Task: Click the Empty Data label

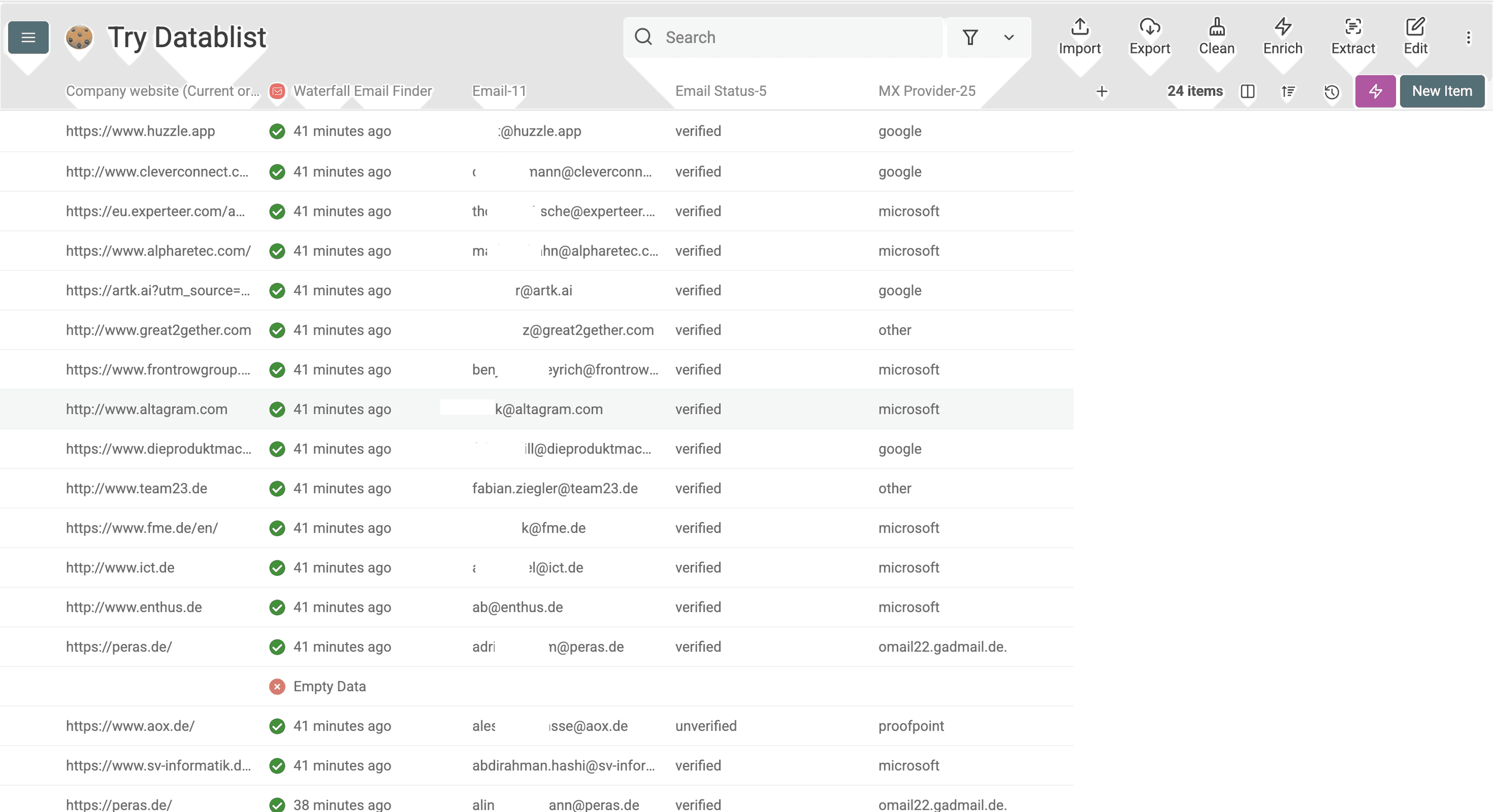Action: click(329, 686)
